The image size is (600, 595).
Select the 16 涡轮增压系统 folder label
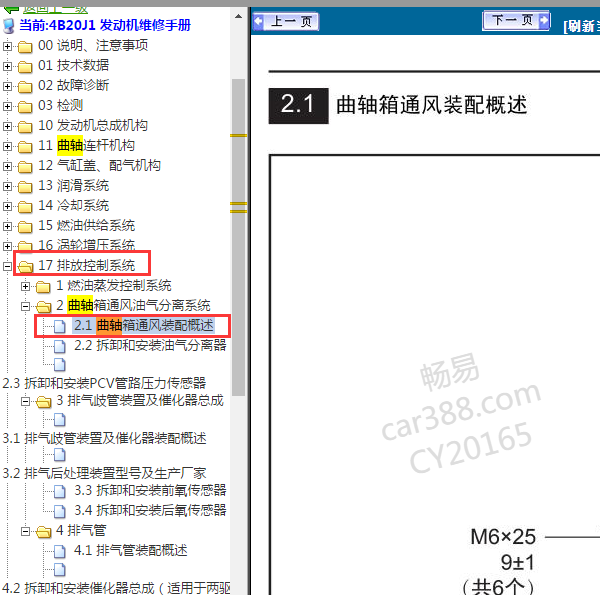coord(86,245)
